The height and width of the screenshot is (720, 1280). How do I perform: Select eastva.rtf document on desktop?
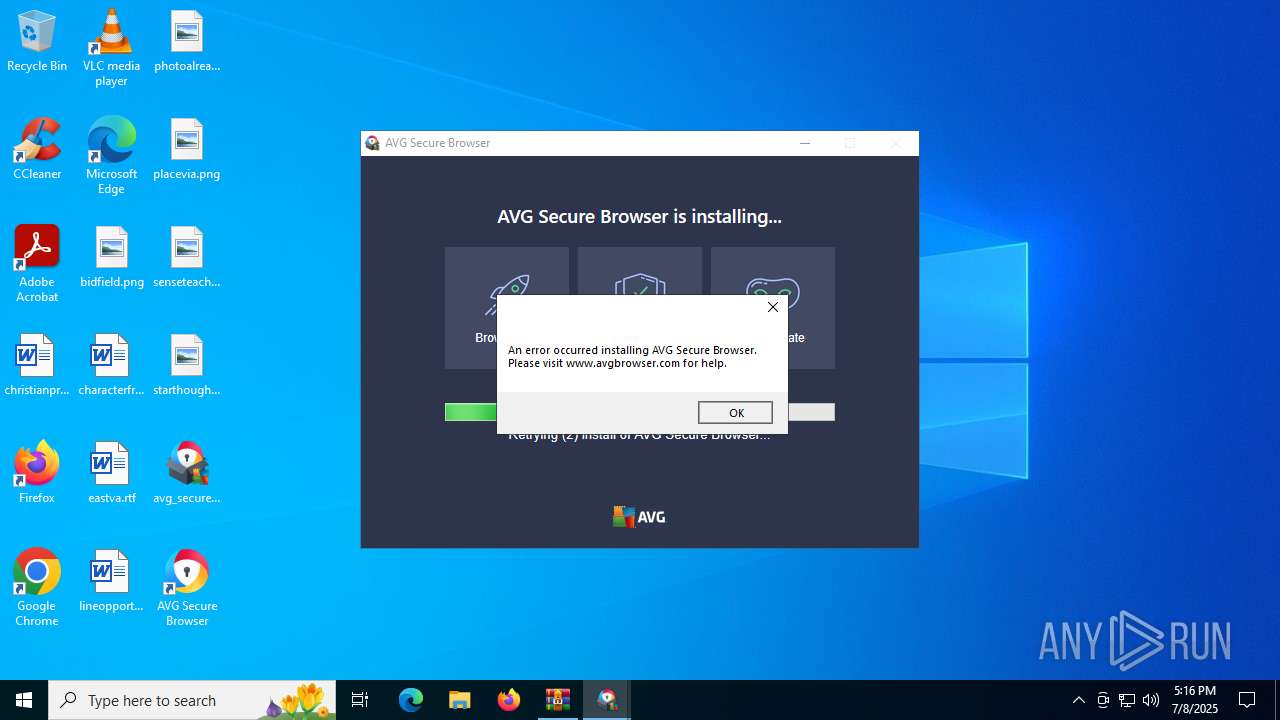pos(112,474)
